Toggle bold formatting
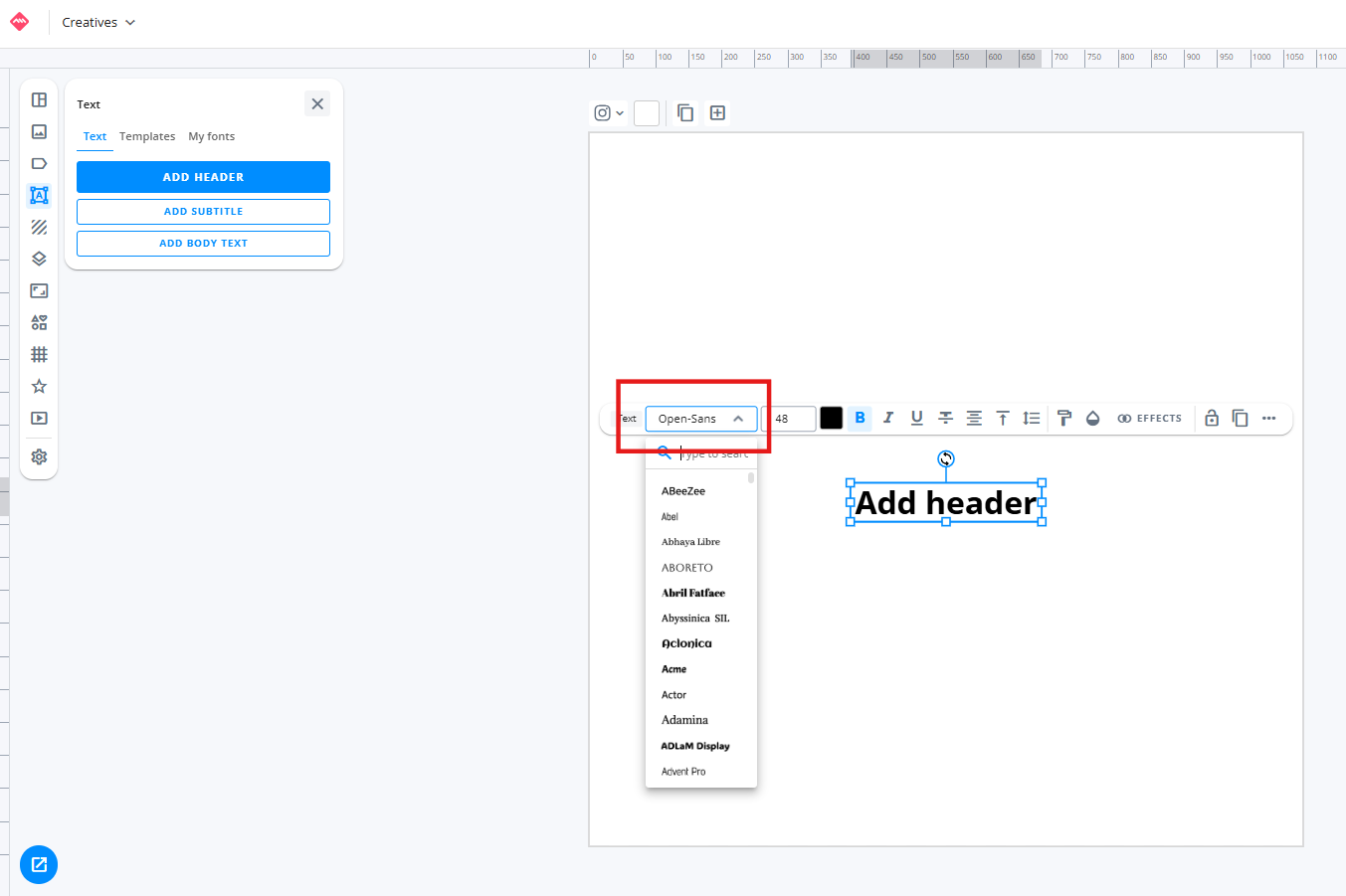Viewport: 1346px width, 896px height. point(860,419)
